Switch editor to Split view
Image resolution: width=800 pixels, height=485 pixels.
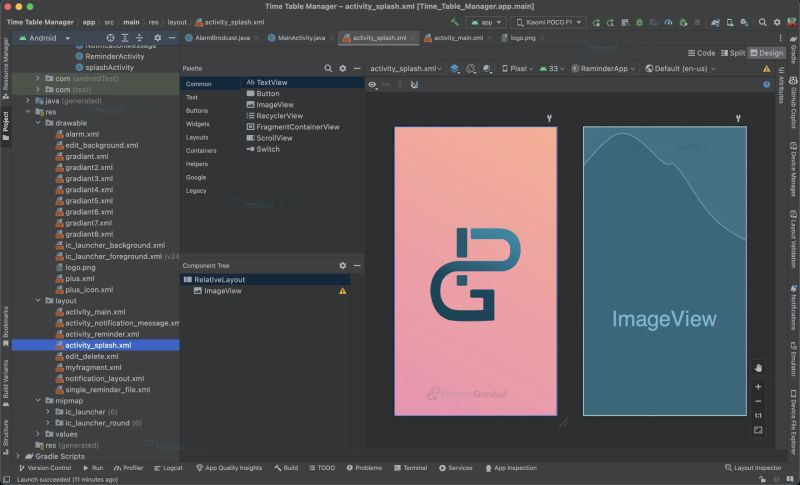tap(733, 53)
